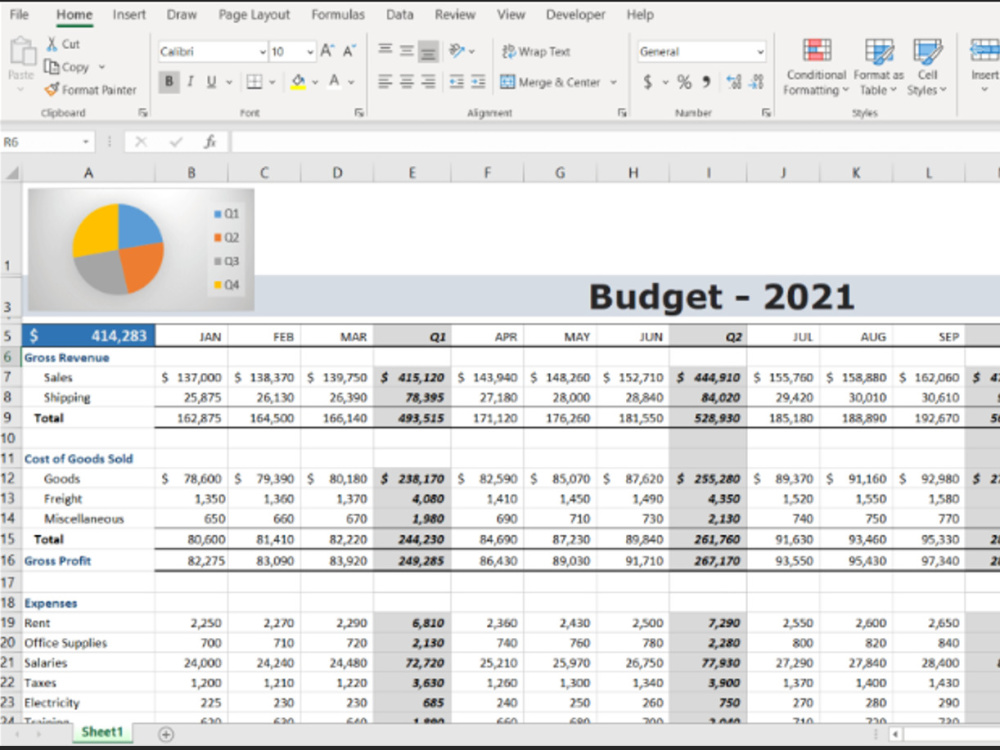Apply the Comma Style format
1000x750 pixels.
coord(707,82)
